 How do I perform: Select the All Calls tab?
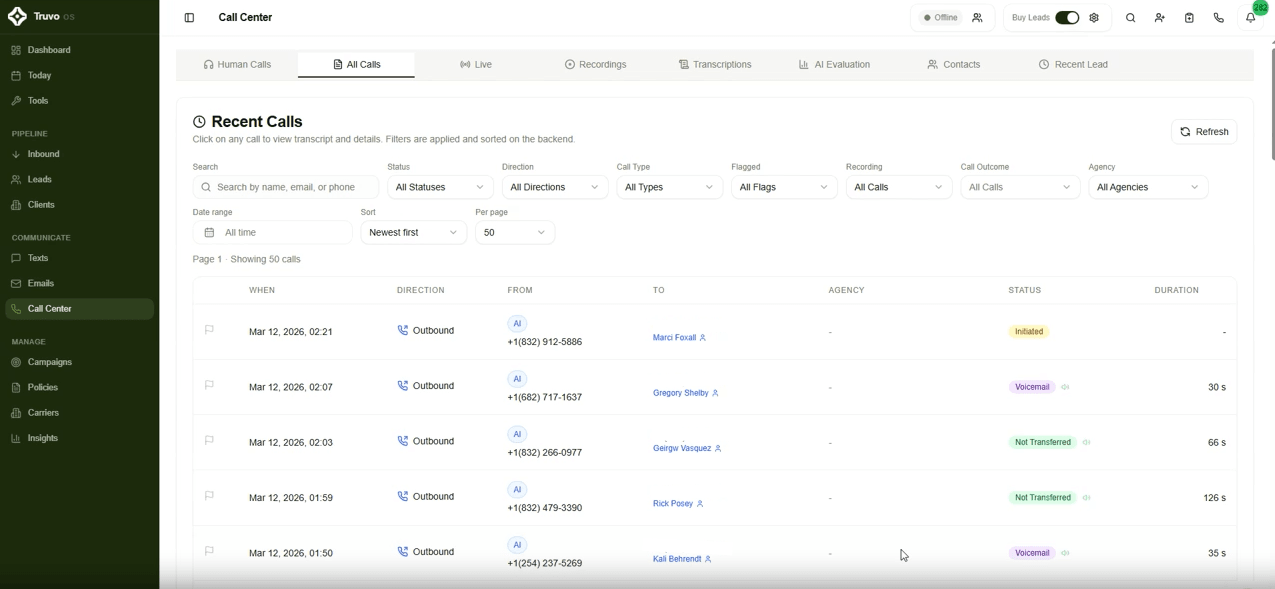356,64
